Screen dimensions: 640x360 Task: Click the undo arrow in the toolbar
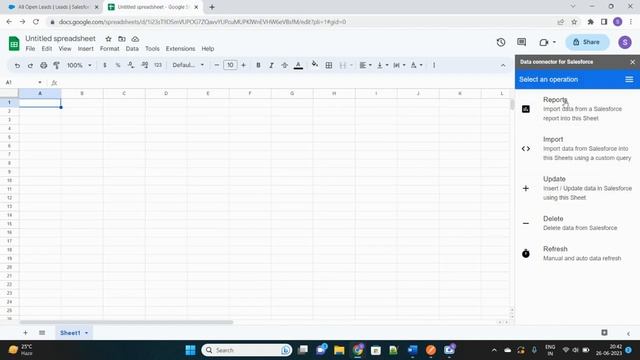click(x=17, y=65)
